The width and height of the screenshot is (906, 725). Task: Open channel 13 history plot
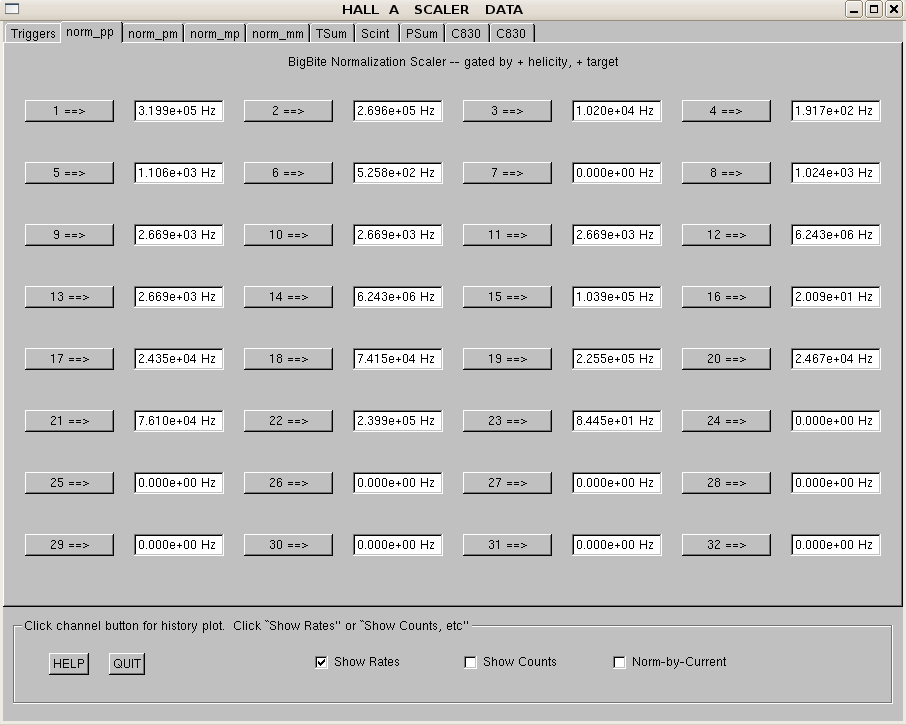(69, 297)
